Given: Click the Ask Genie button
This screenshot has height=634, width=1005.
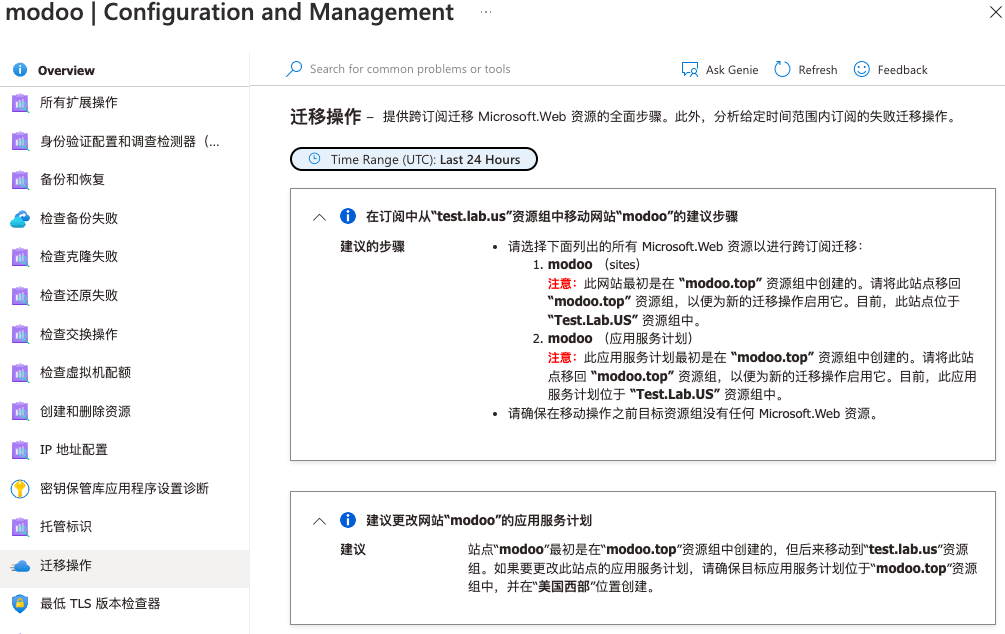Looking at the screenshot, I should pyautogui.click(x=720, y=69).
